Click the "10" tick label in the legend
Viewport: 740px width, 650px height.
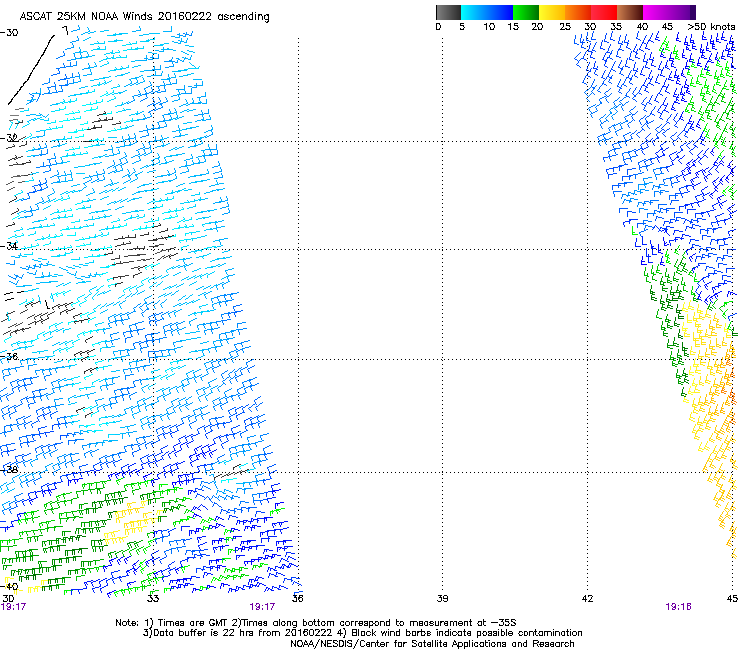coord(489,27)
